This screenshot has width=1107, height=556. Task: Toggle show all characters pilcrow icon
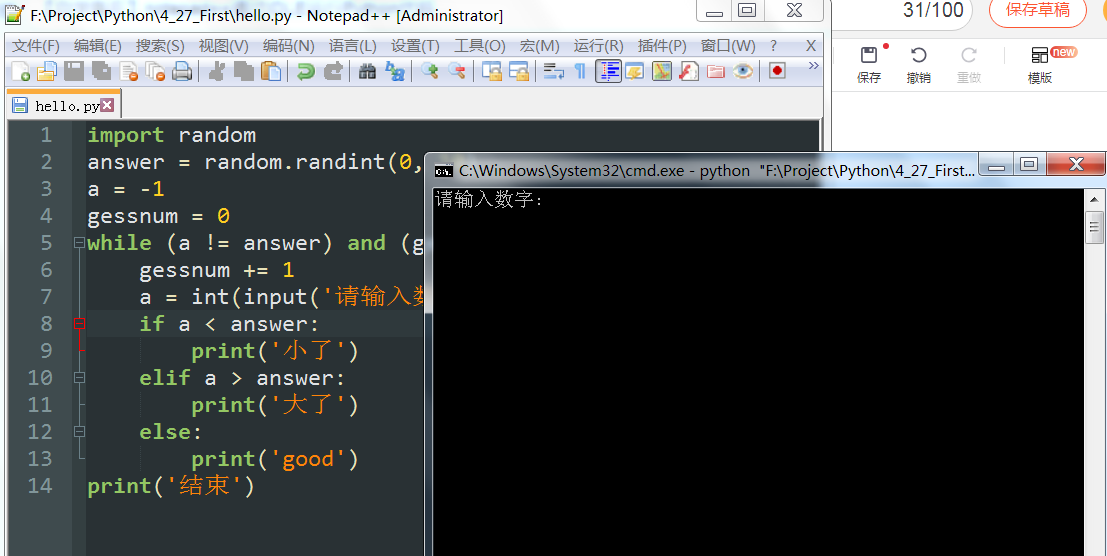[x=580, y=71]
